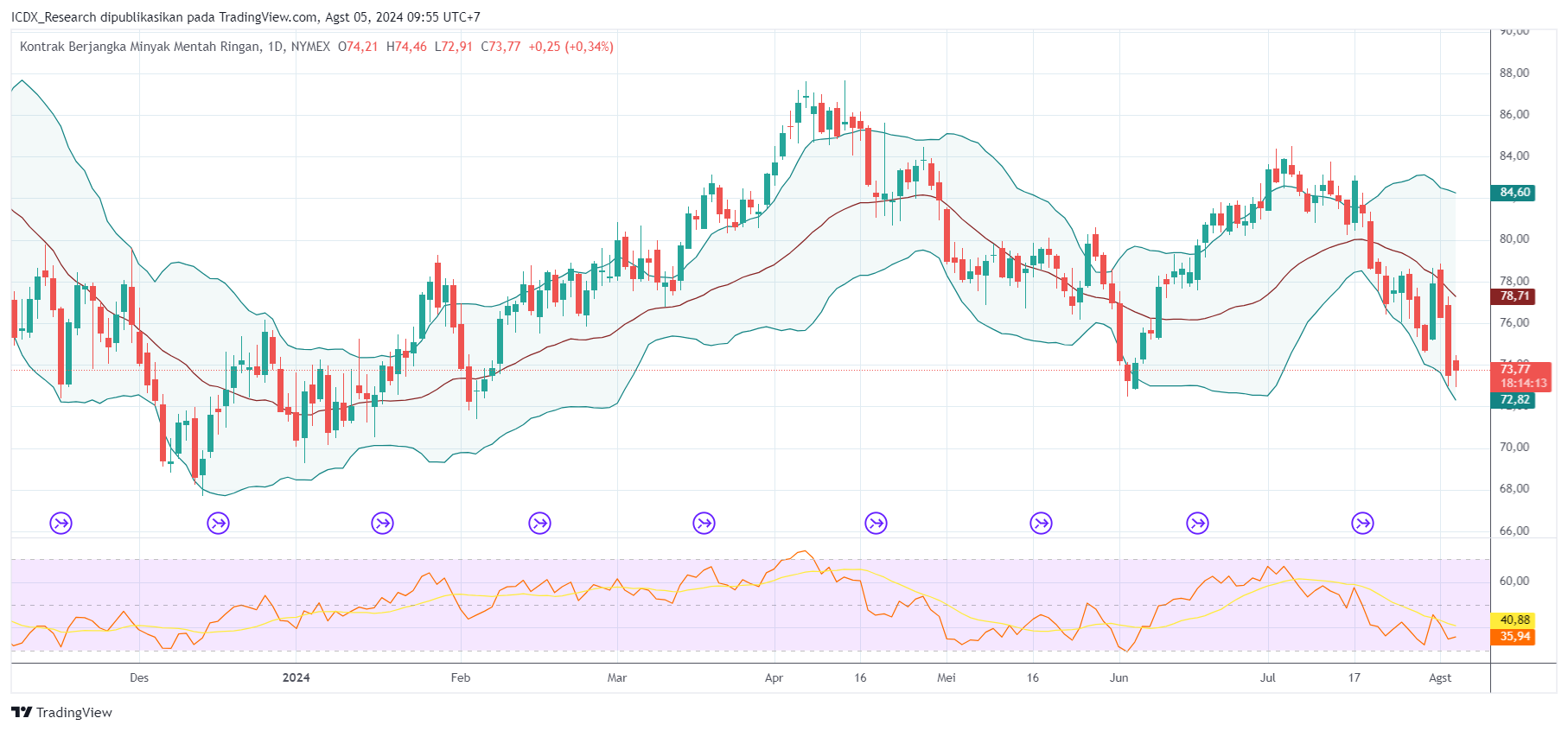Click the change value +0,25 (+0,34%)
The height and width of the screenshot is (731, 1568).
coord(571,47)
